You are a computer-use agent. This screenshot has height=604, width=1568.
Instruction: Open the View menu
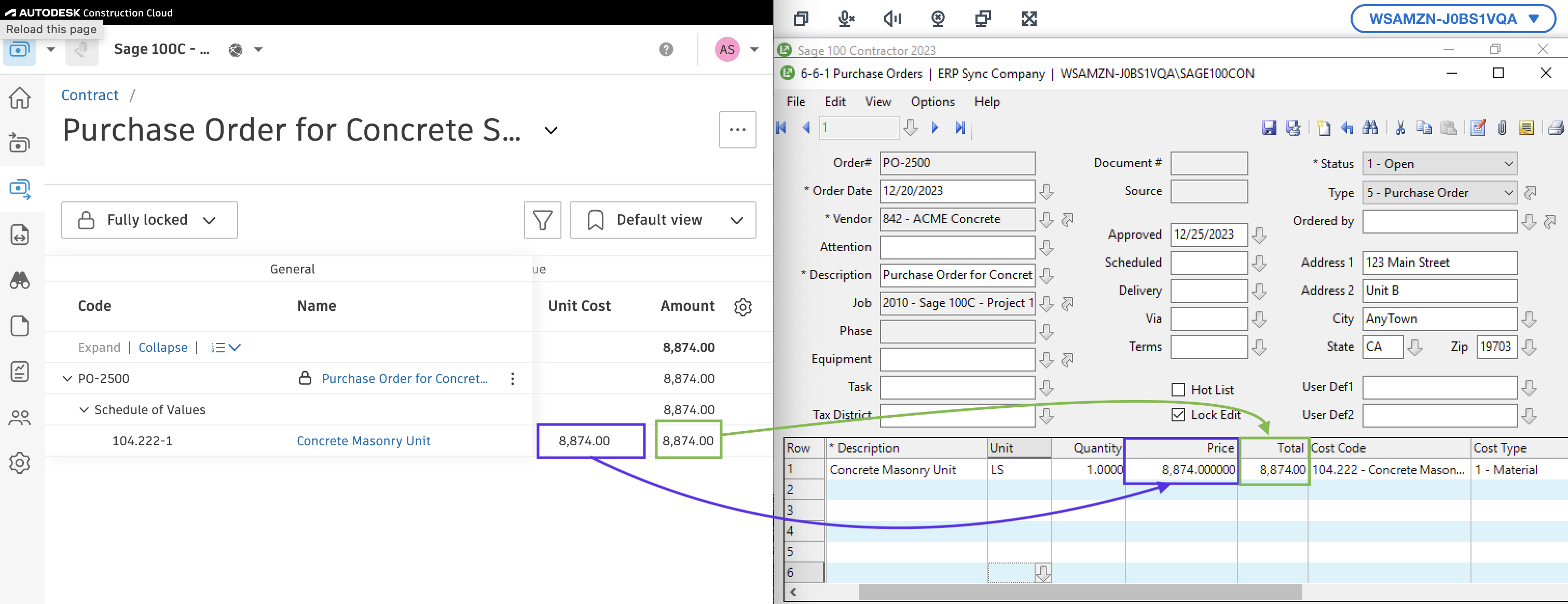878,102
